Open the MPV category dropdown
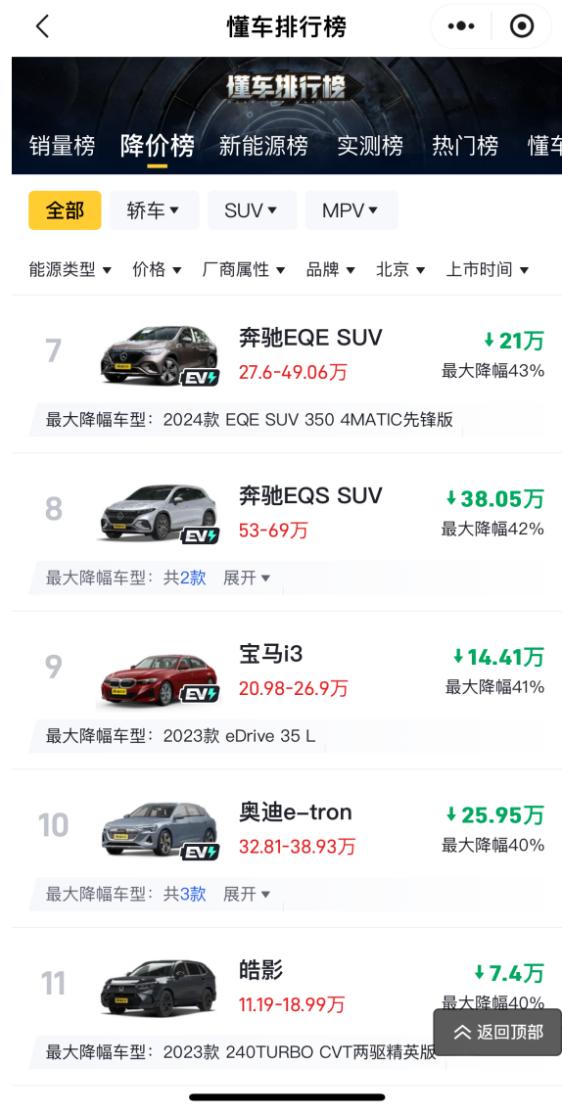The image size is (562, 1112). 351,211
